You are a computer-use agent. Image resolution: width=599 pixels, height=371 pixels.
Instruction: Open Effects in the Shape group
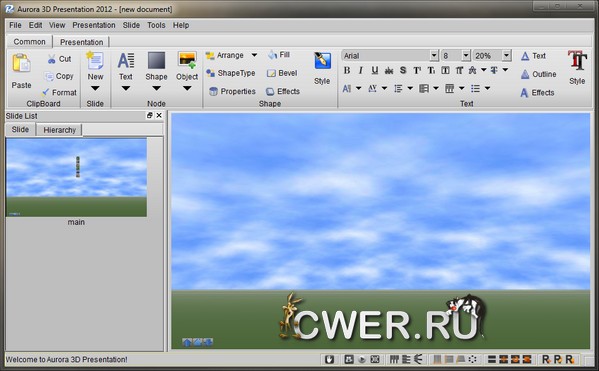point(283,91)
